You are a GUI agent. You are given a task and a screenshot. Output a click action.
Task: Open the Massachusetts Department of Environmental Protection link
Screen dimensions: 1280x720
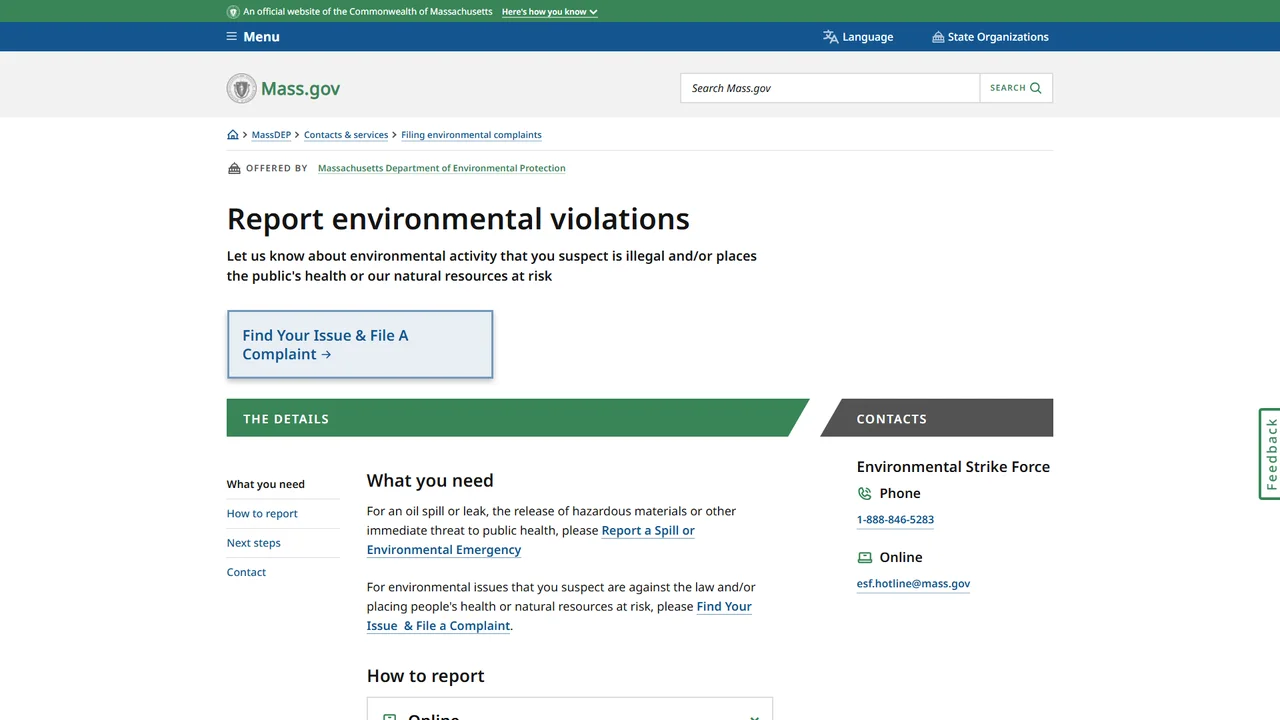(x=441, y=168)
